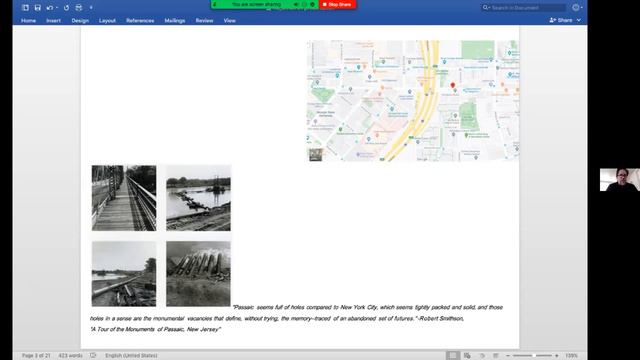Open the smiley feedback menu
The width and height of the screenshot is (640, 360).
(576, 7)
